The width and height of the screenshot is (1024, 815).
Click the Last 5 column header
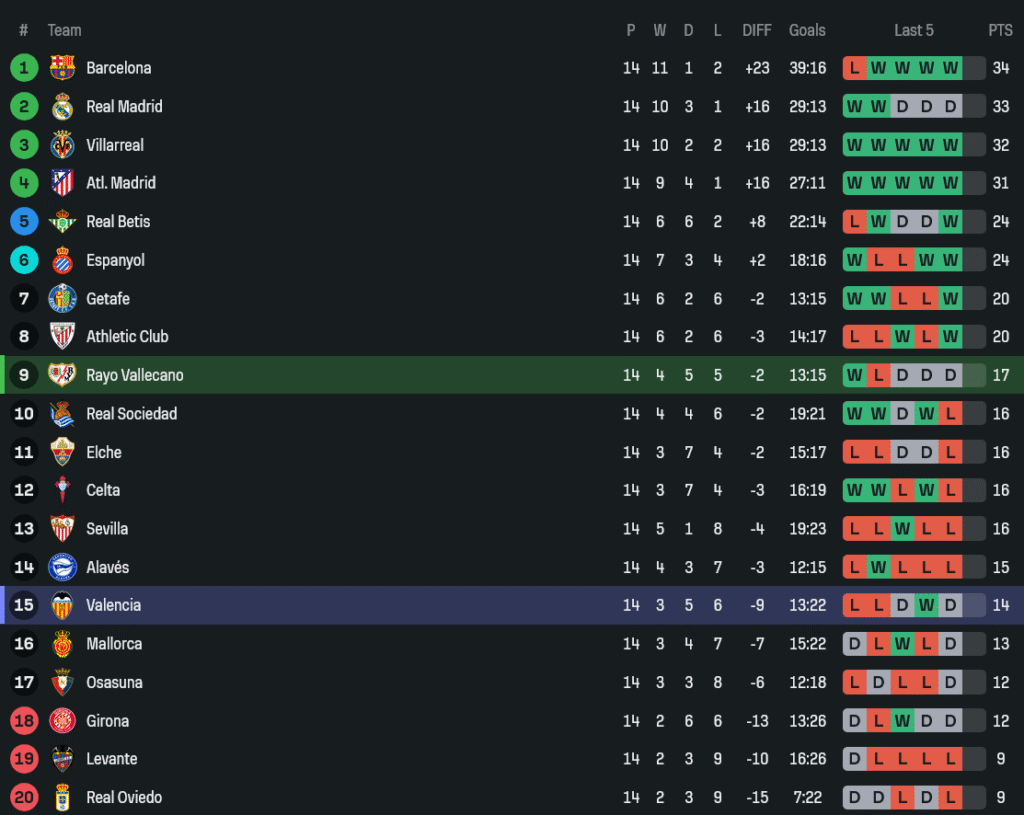tap(913, 30)
